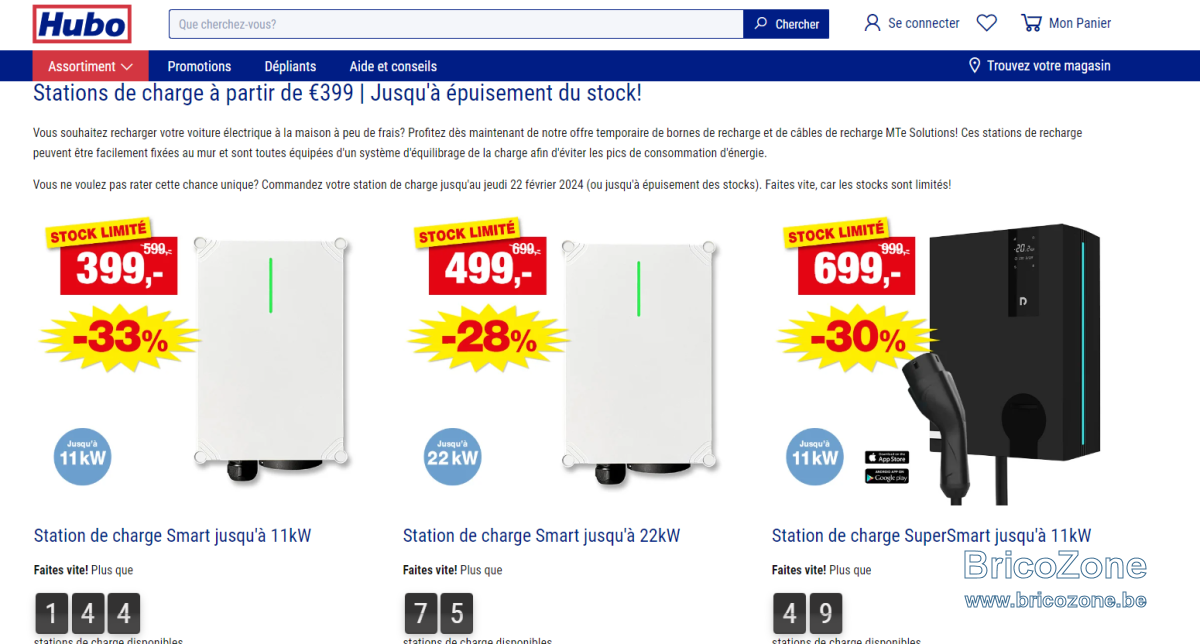Image resolution: width=1200 pixels, height=644 pixels.
Task: Open the Dépliants menu item
Action: [x=290, y=66]
